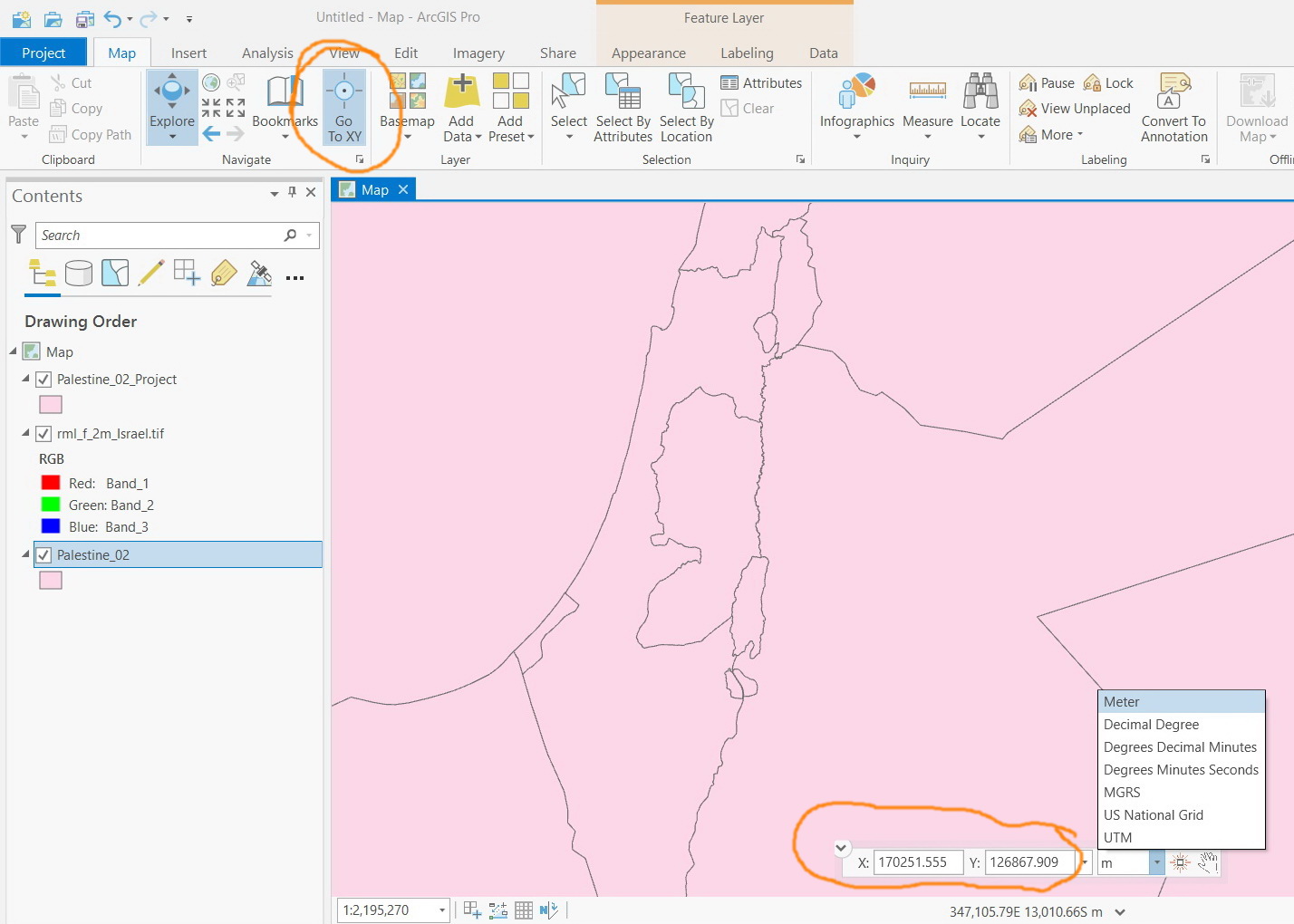This screenshot has width=1294, height=924.
Task: Choose Degrees Minutes Seconds from units list
Action: click(1182, 770)
